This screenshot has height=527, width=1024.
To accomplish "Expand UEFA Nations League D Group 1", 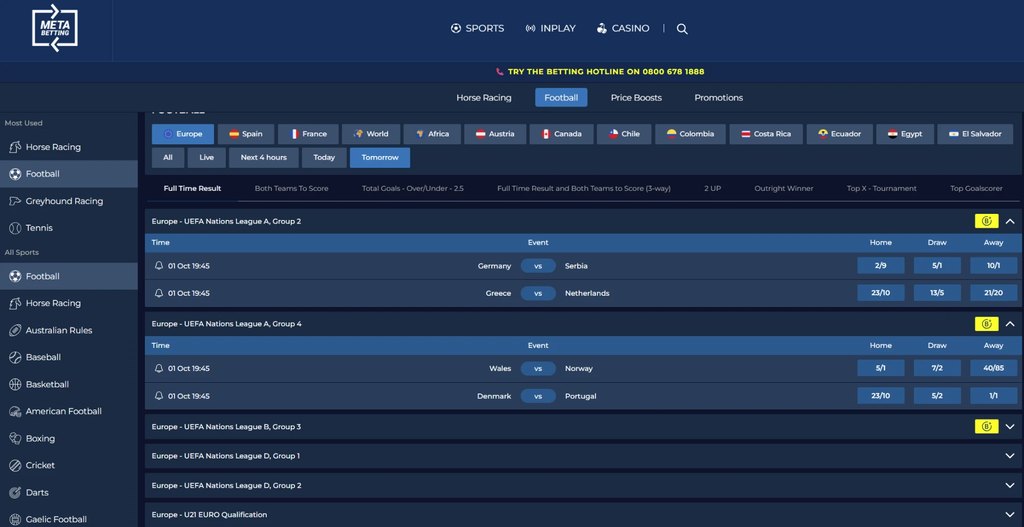I will tap(1010, 456).
